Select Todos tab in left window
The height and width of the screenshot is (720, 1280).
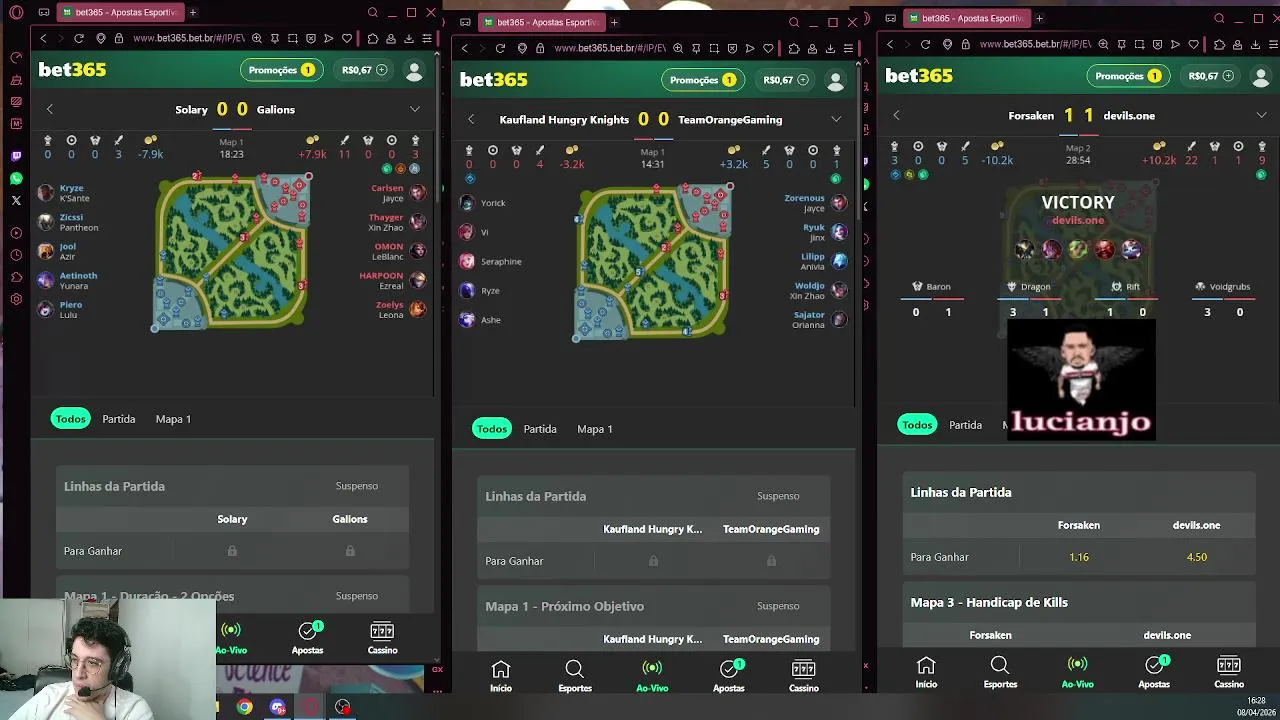(x=70, y=419)
